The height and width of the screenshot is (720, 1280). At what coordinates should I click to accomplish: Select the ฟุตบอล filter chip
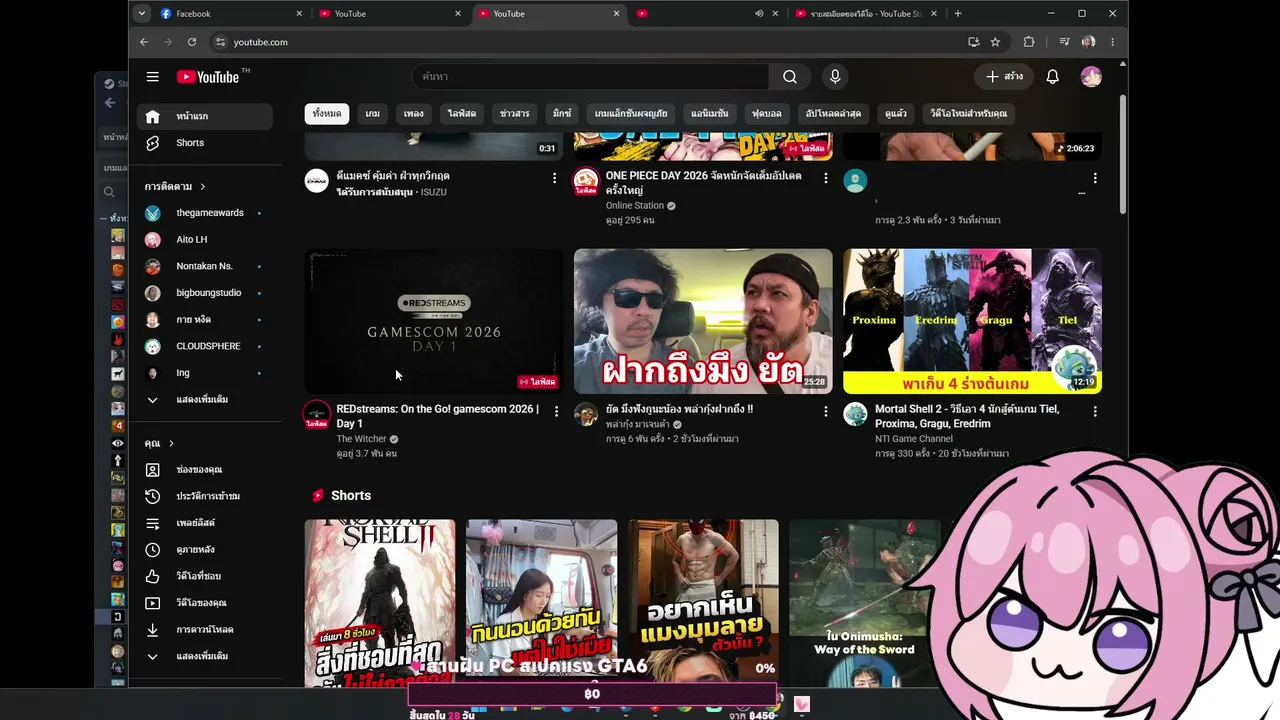click(x=767, y=114)
